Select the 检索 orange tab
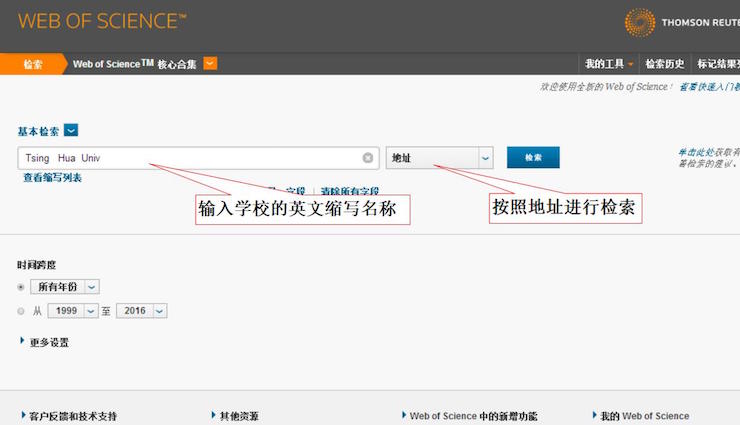 click(x=33, y=64)
